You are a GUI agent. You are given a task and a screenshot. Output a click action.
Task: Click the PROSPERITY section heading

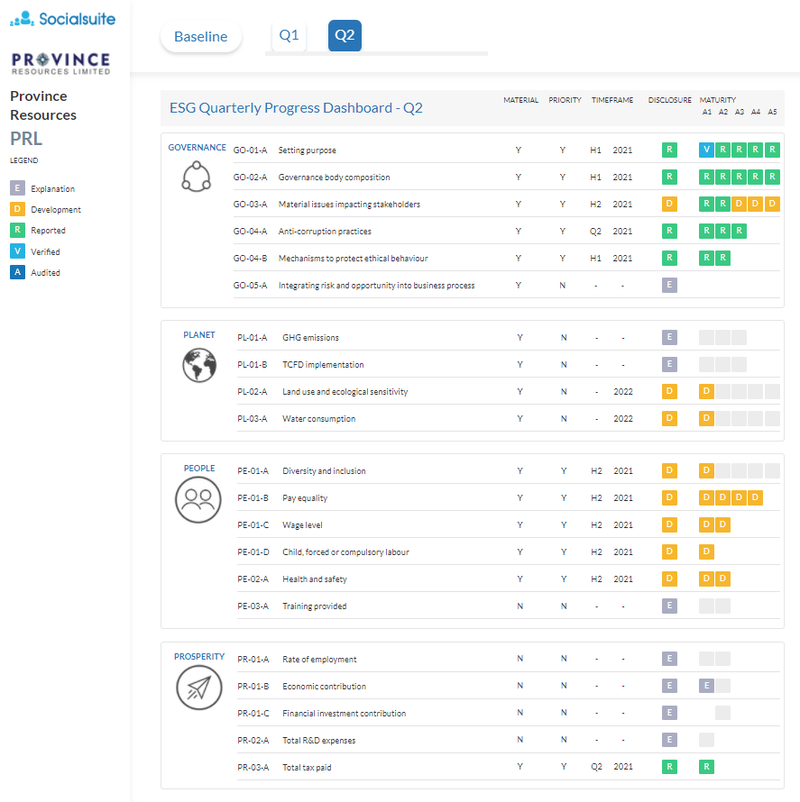click(199, 657)
